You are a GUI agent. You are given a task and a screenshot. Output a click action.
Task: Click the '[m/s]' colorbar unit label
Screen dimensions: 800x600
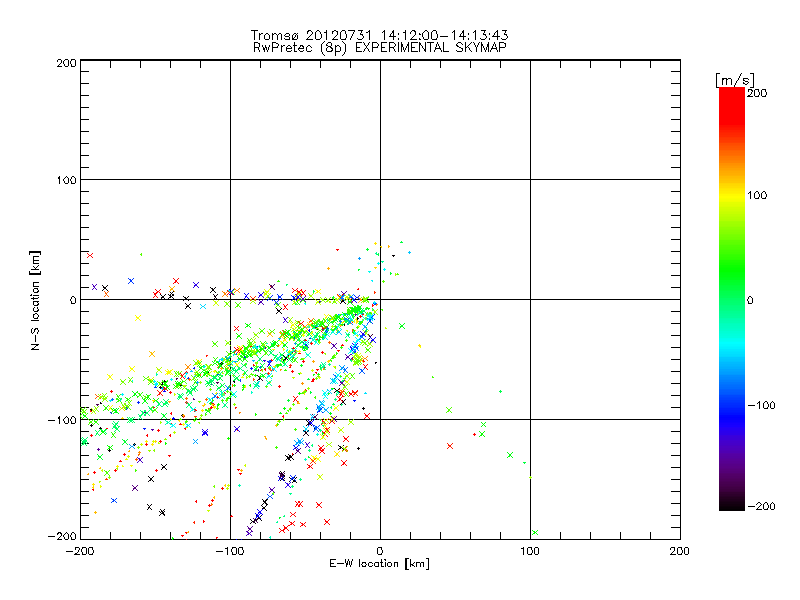(735, 80)
